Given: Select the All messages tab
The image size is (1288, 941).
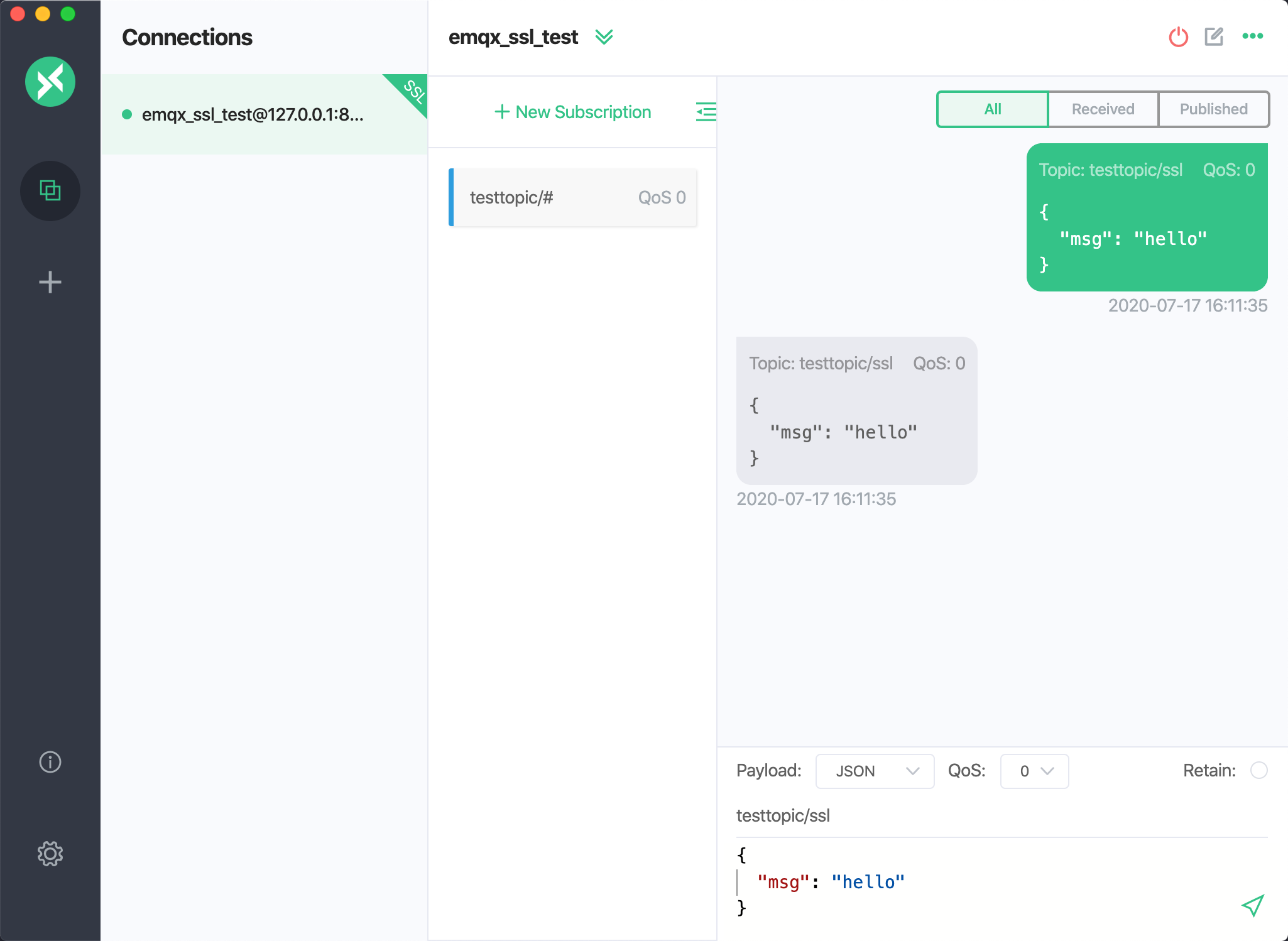Looking at the screenshot, I should click(x=991, y=109).
